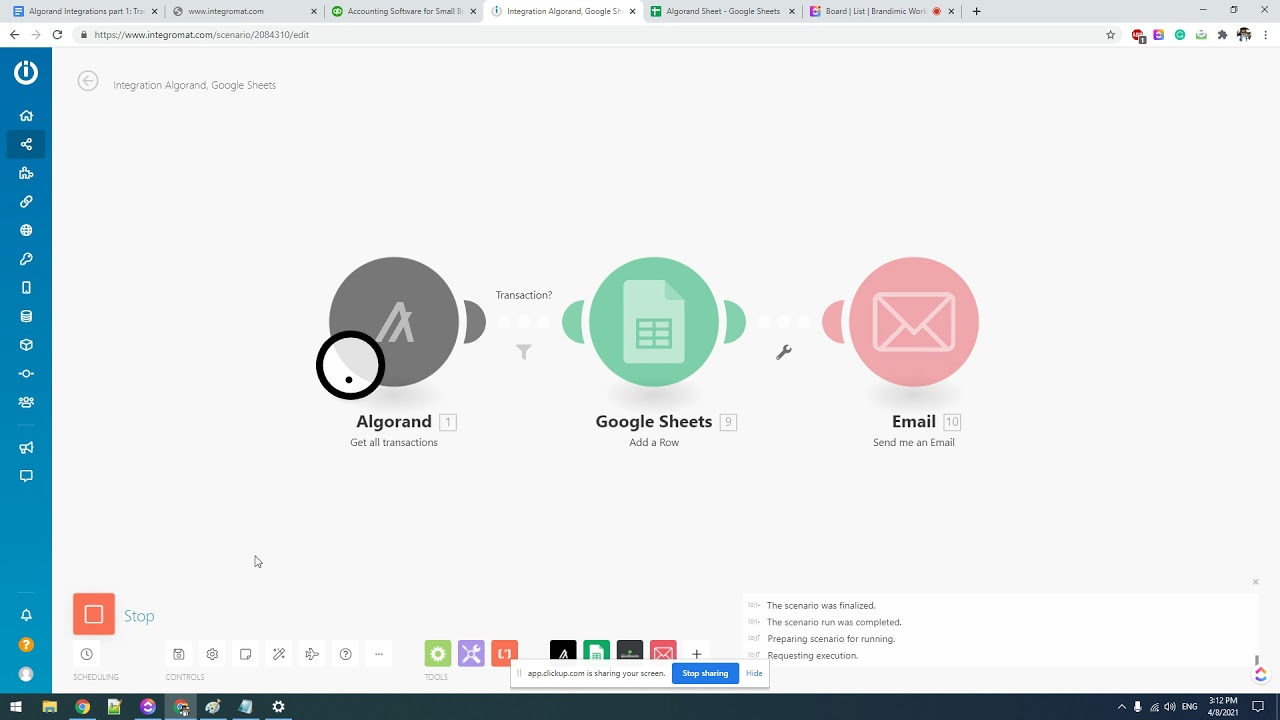Open the Controls help question icon
This screenshot has height=720, width=1280.
click(x=346, y=654)
